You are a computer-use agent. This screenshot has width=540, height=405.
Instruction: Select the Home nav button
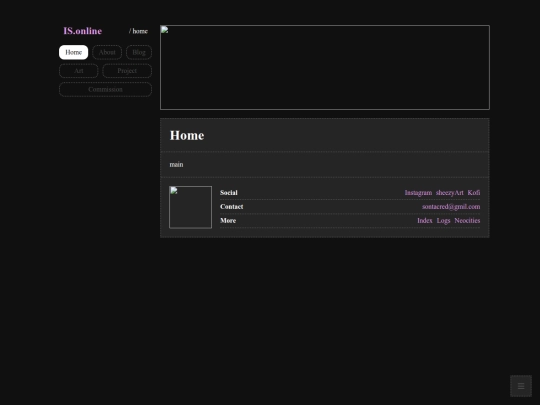coord(73,52)
